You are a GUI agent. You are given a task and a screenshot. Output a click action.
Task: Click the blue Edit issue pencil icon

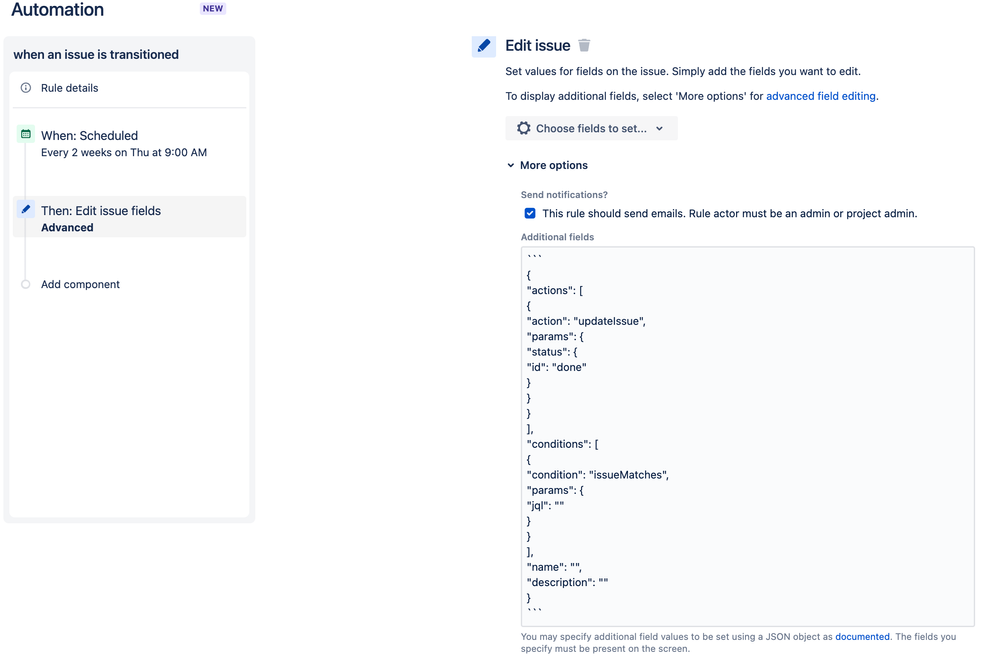point(484,46)
